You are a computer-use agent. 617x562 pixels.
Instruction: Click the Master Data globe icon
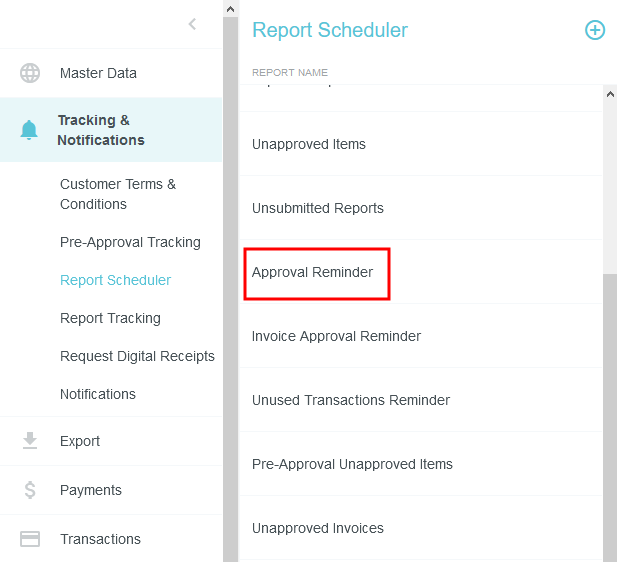click(x=30, y=73)
